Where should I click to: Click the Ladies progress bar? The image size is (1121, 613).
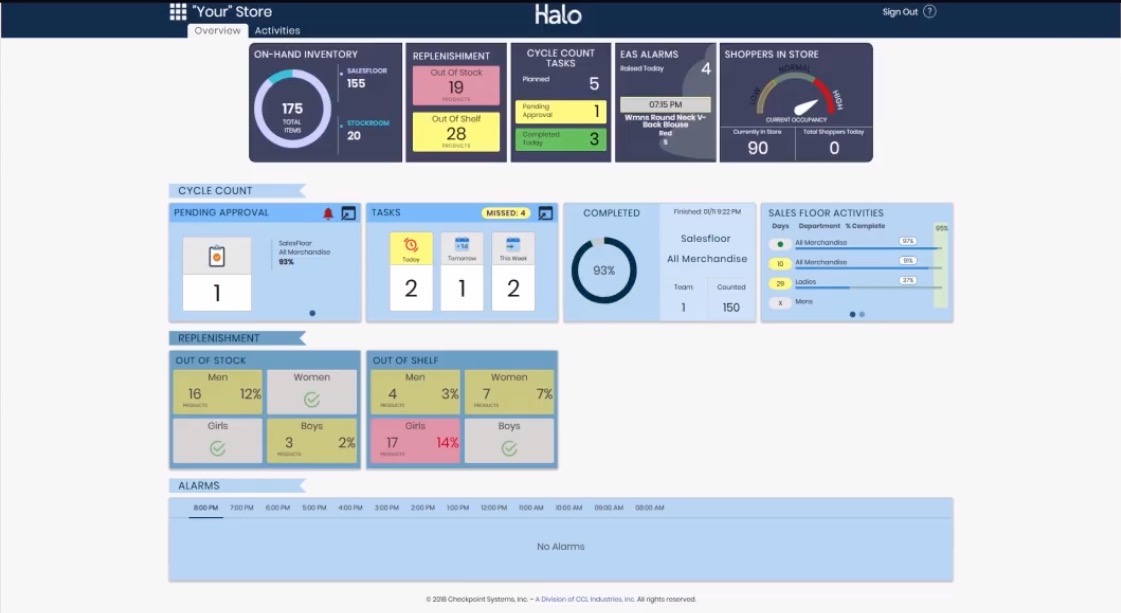(868, 288)
